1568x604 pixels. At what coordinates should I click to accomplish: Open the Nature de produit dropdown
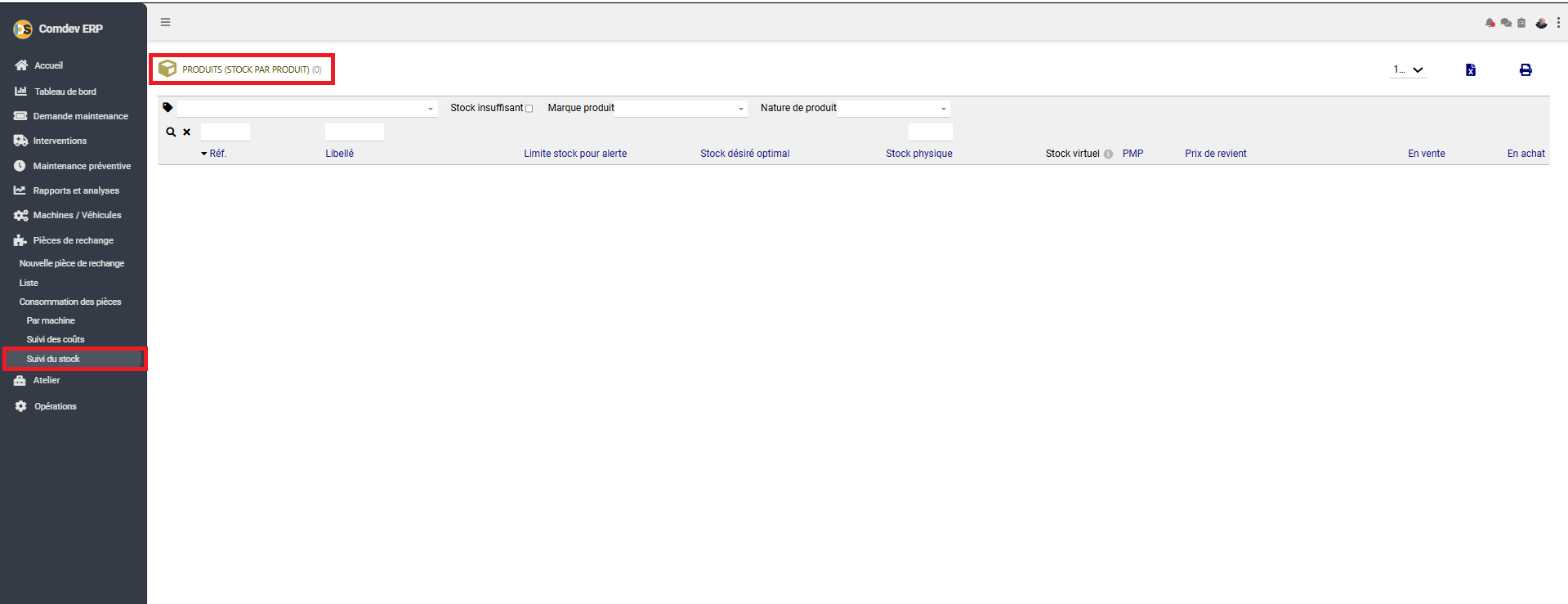coord(893,108)
